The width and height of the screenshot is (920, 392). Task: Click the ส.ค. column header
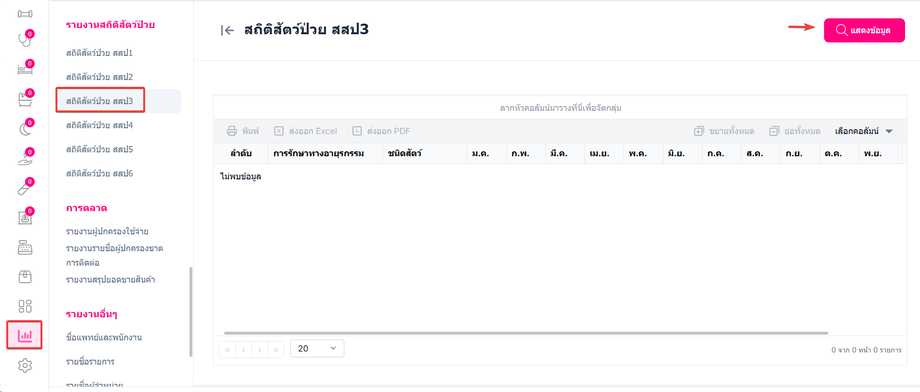click(x=760, y=153)
